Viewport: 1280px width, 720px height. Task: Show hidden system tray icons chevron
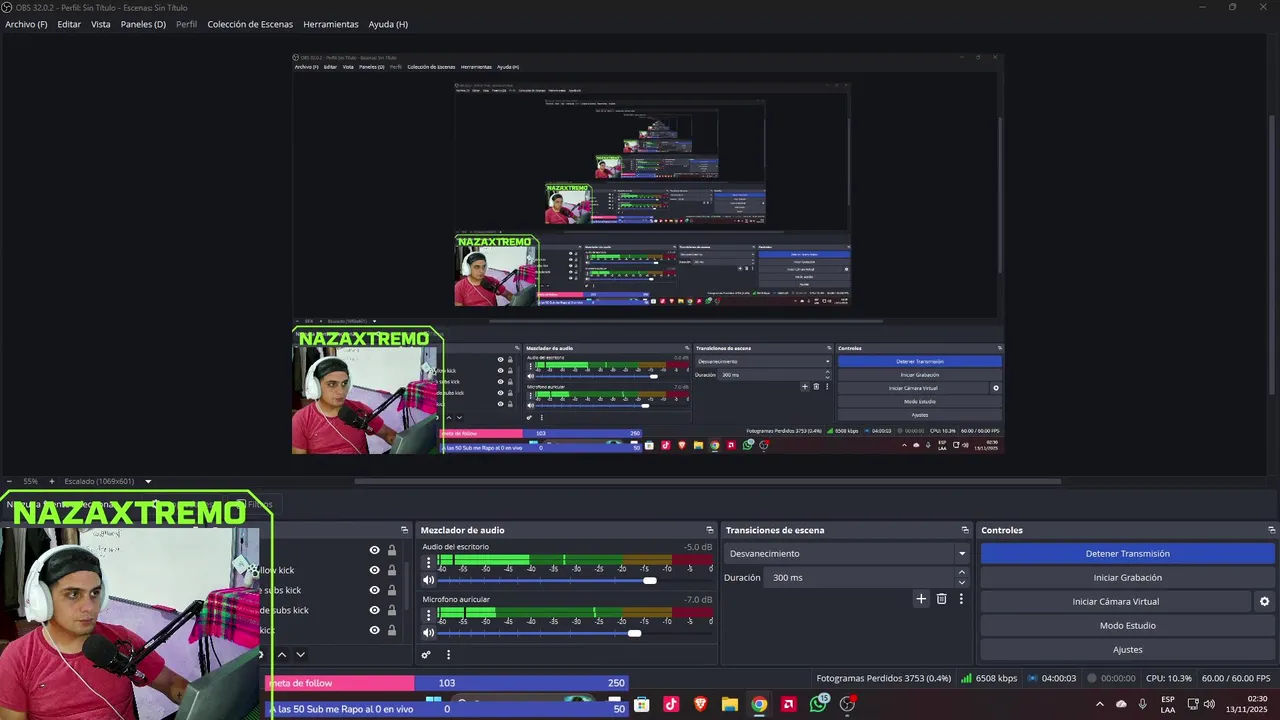pyautogui.click(x=1100, y=704)
